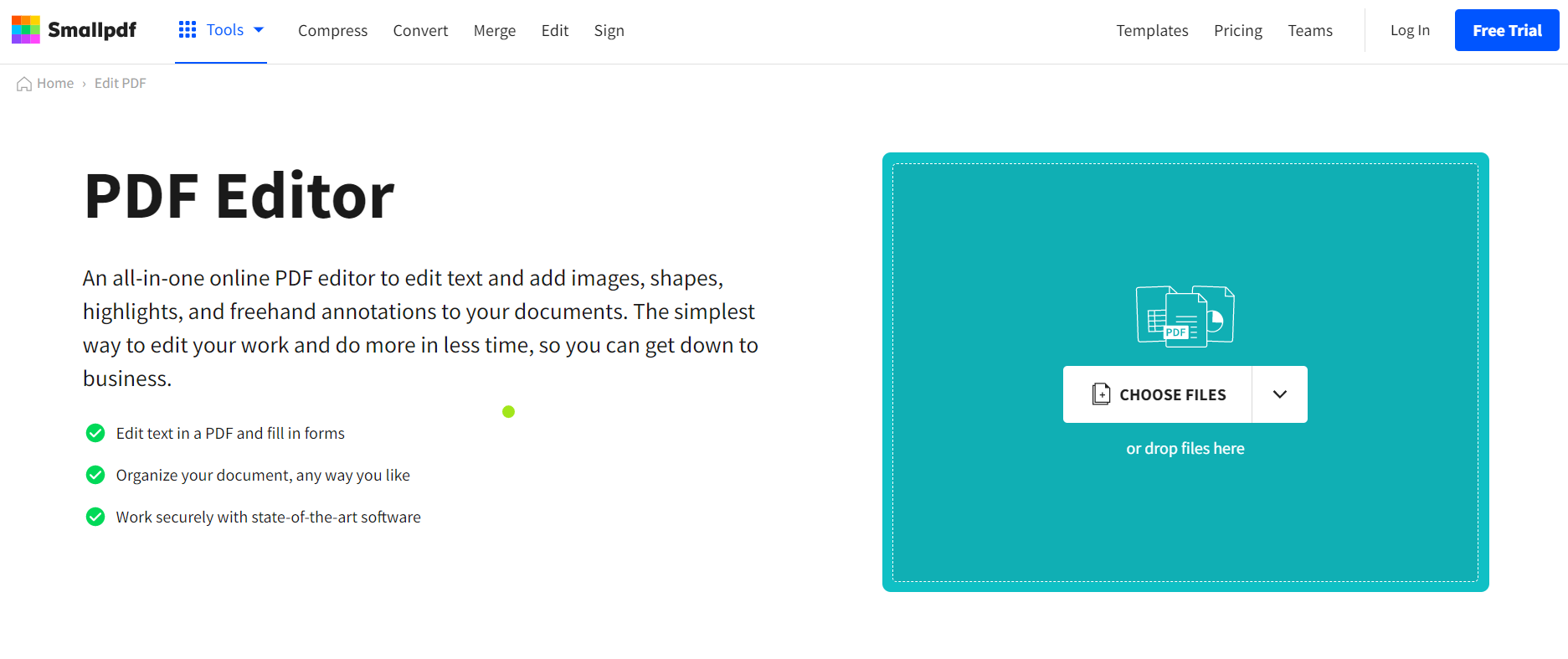Open the Compress menu item
The height and width of the screenshot is (659, 1568).
[332, 30]
